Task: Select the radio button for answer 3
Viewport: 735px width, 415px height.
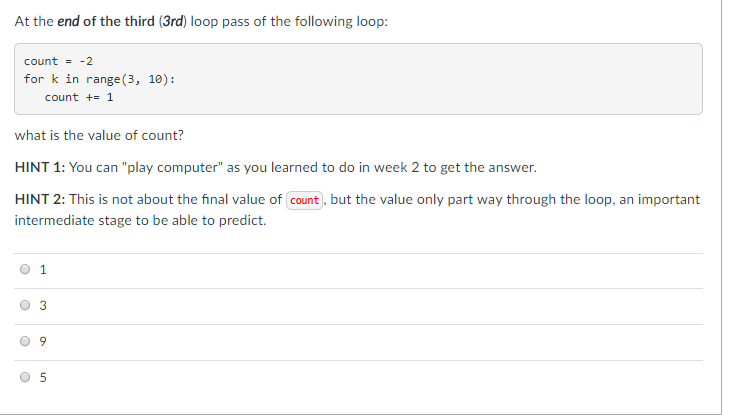Action: click(25, 305)
